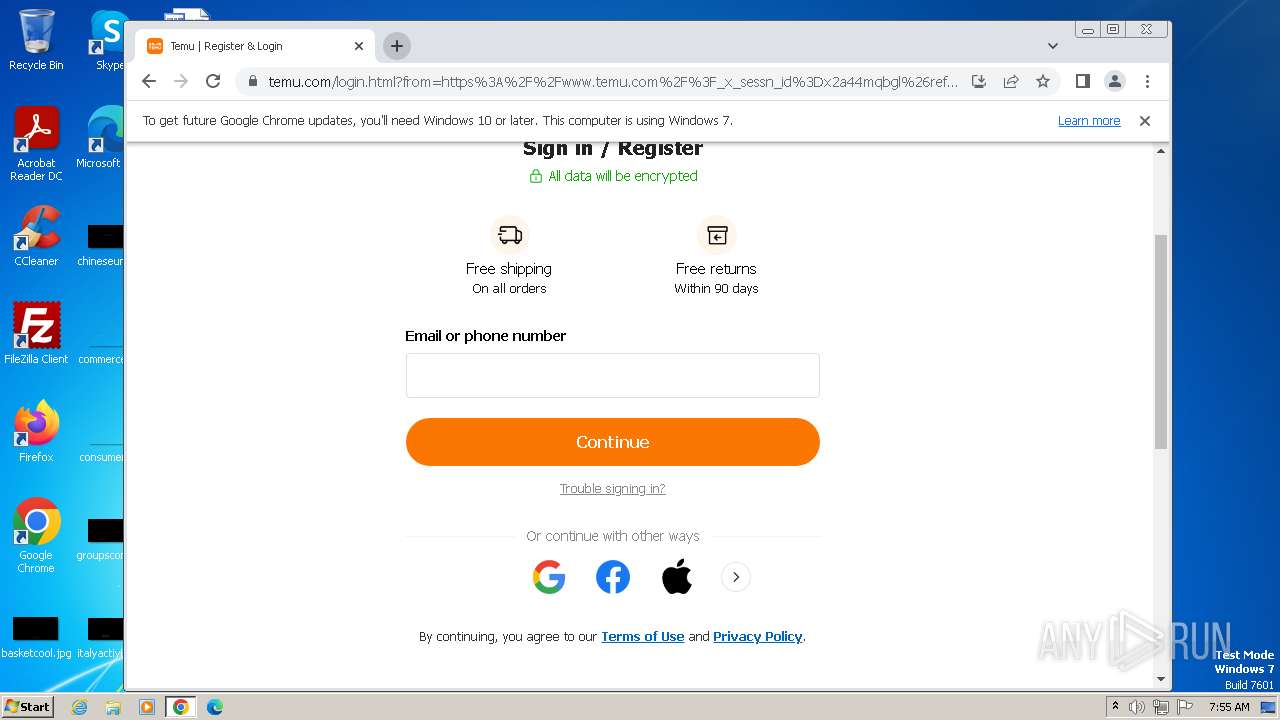Open the Windows Start menu
1280x720 pixels.
[27, 707]
